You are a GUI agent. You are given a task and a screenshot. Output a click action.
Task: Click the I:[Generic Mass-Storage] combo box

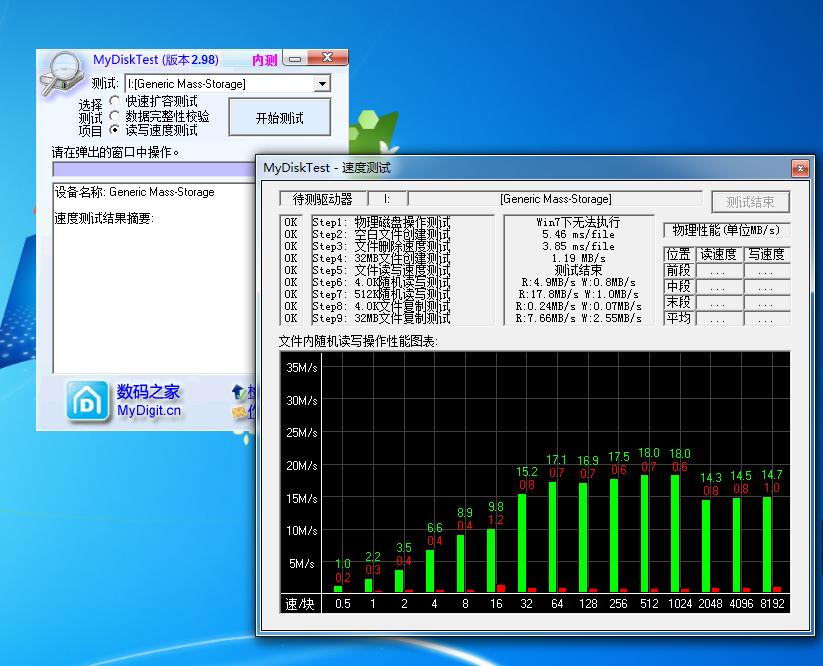pos(218,85)
